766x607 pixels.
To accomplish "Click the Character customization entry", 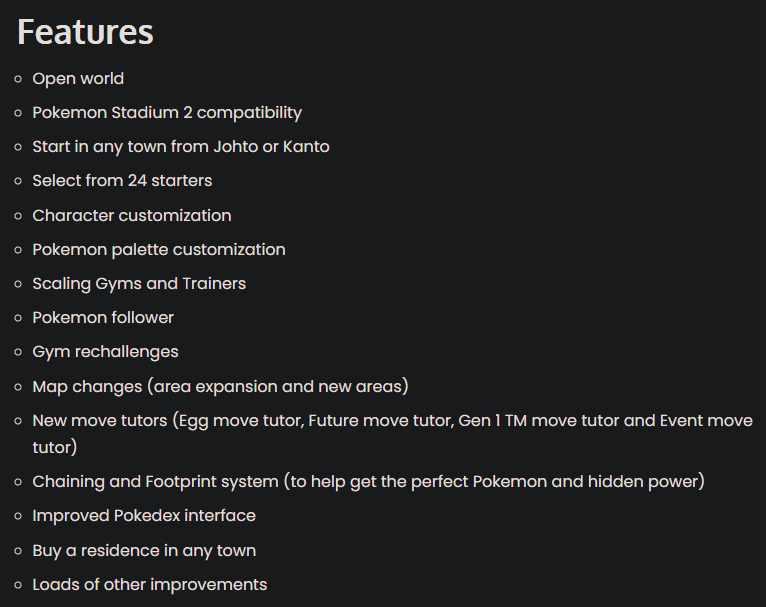I will tap(132, 215).
